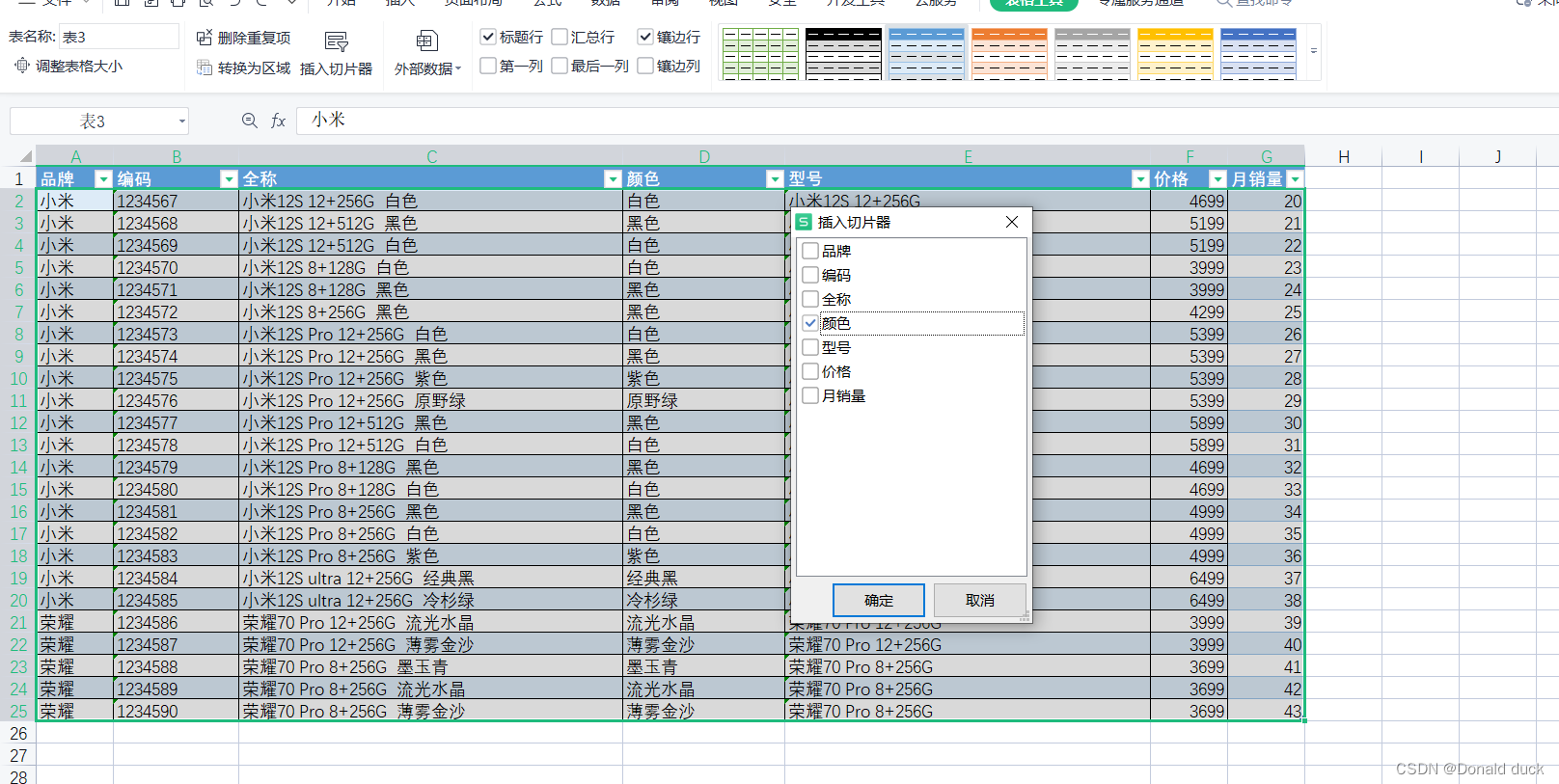The image size is (1559, 784).
Task: Select column H header
Action: pos(1343,156)
